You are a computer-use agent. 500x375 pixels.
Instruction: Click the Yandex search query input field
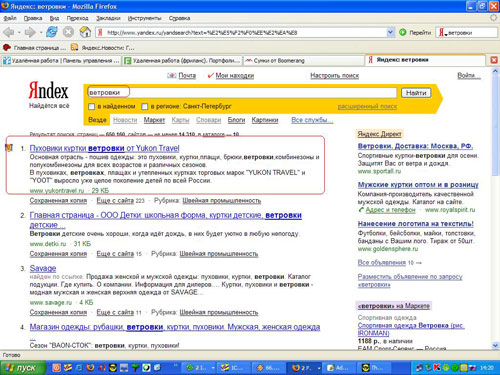coord(242,93)
